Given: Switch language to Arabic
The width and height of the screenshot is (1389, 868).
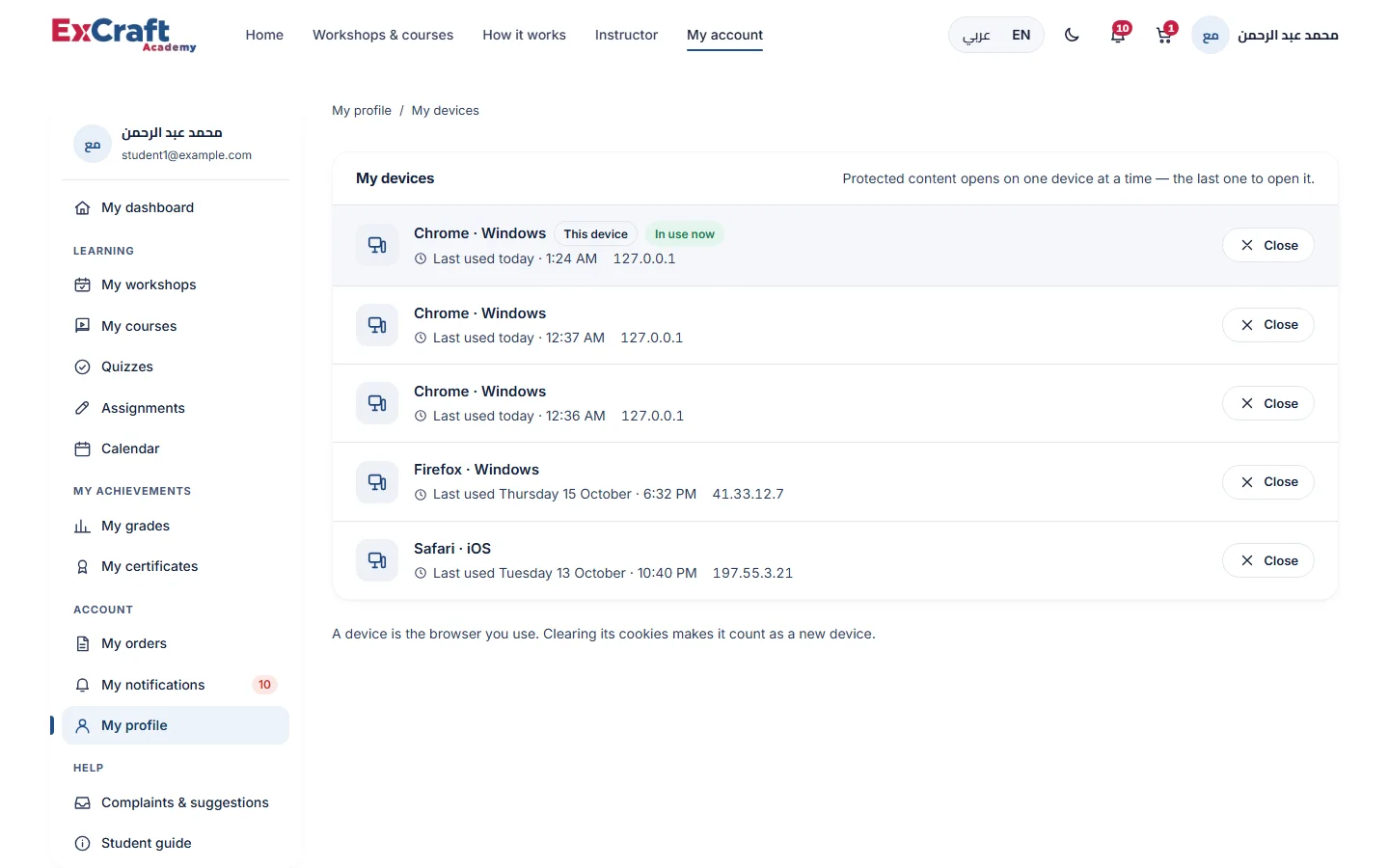Looking at the screenshot, I should pyautogui.click(x=976, y=35).
